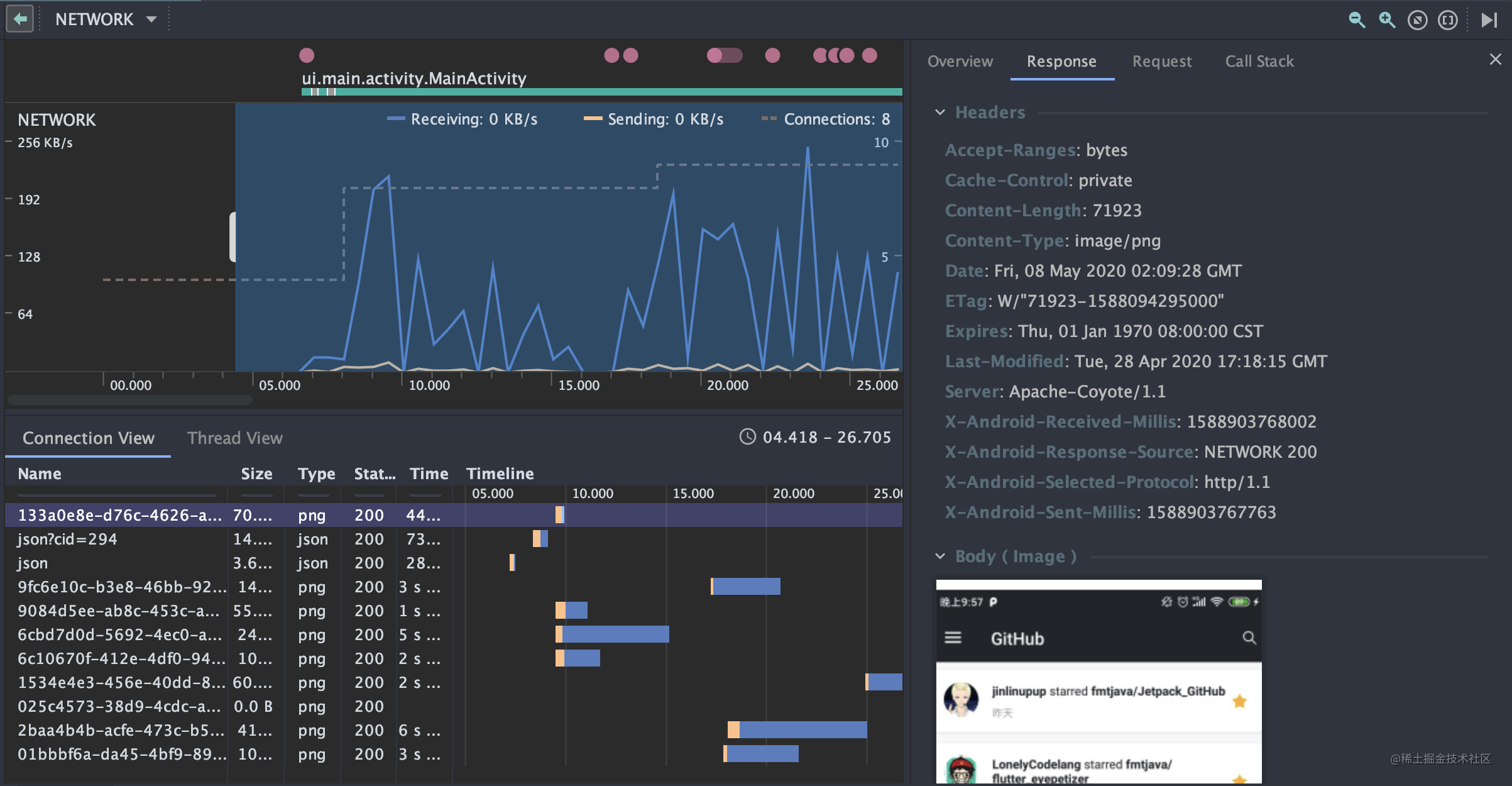Image resolution: width=1512 pixels, height=786 pixels.
Task: Click the zoom in magnifier icon
Action: pos(1388,18)
